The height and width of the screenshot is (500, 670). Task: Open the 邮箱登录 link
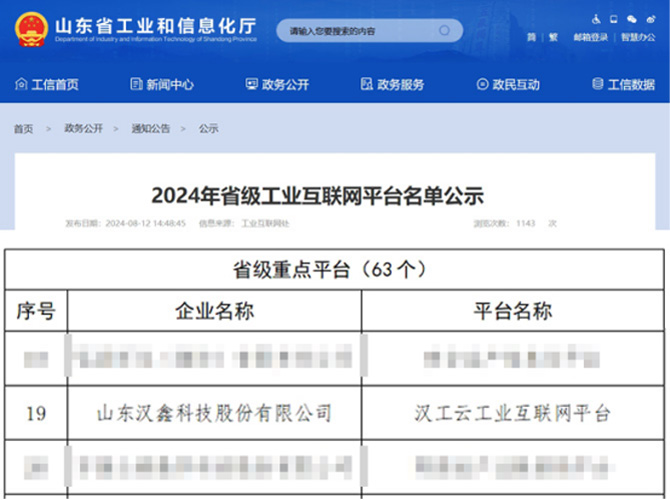point(591,38)
